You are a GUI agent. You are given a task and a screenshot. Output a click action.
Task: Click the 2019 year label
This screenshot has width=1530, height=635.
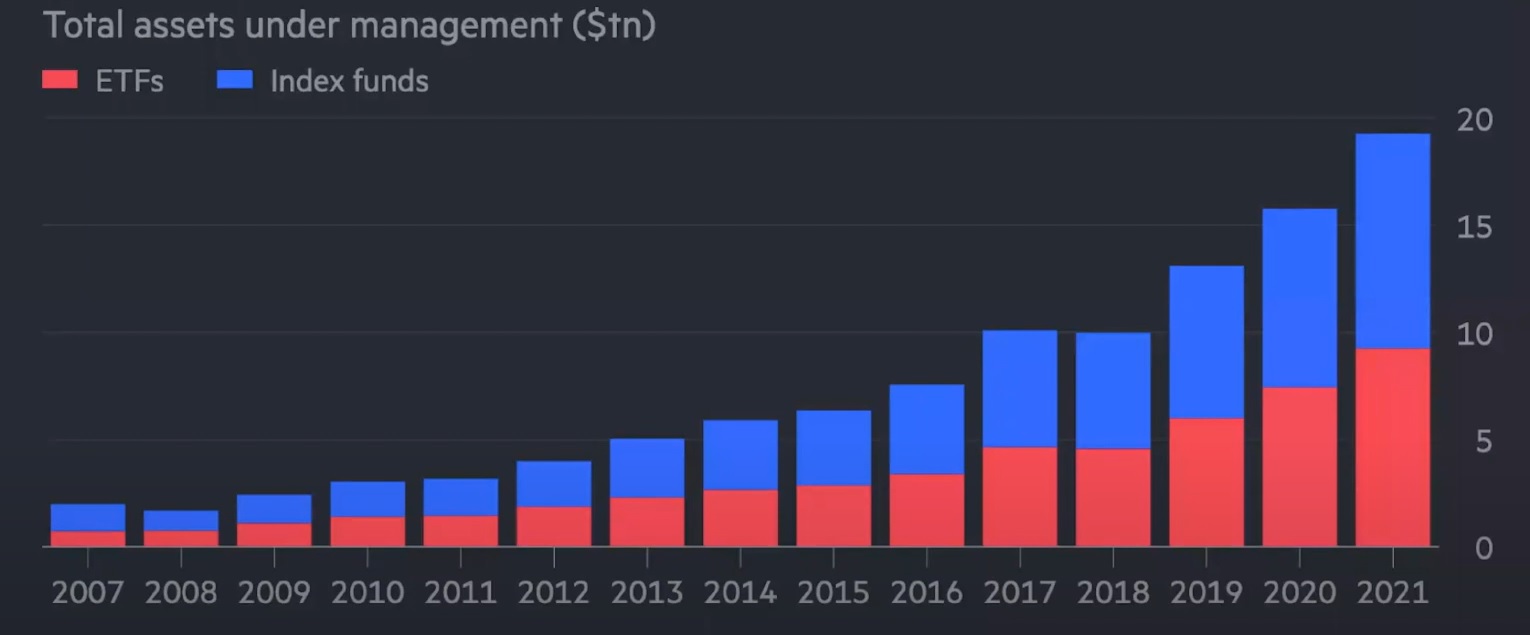[x=1207, y=593]
